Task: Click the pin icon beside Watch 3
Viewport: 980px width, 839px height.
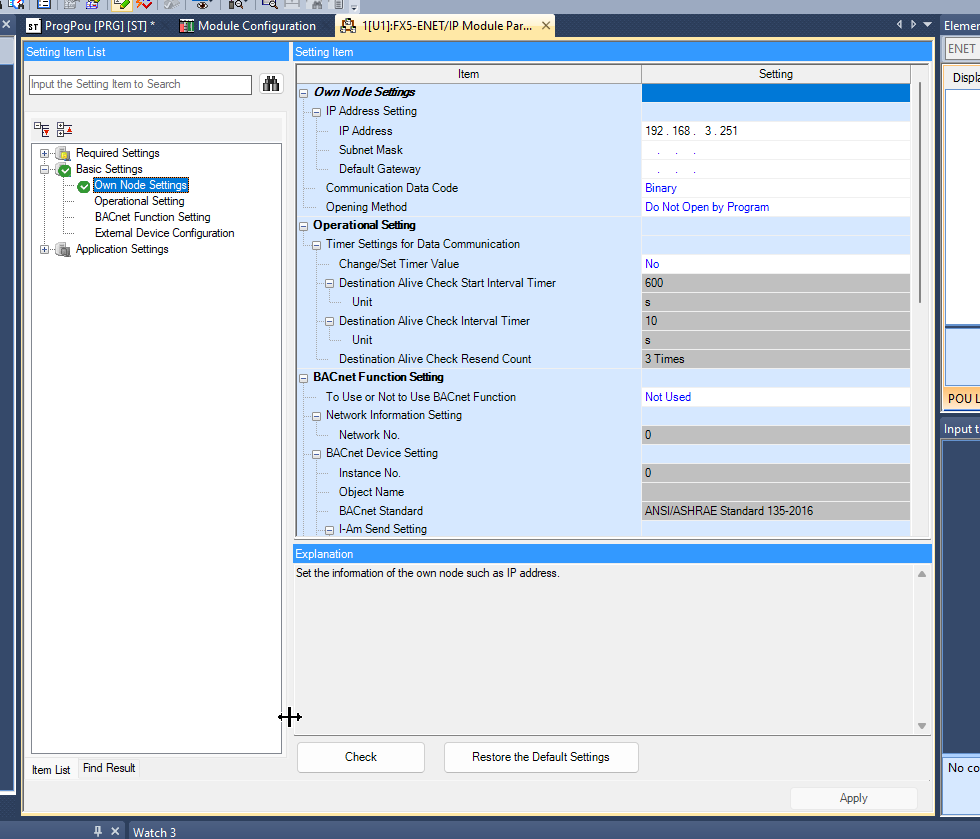Action: (x=98, y=831)
